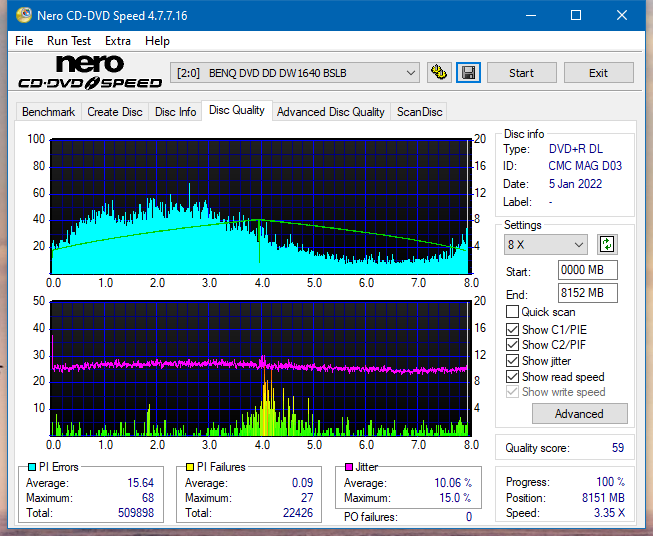653x536 pixels.
Task: Switch to the Advanced Disc Quality tab
Action: coord(331,112)
